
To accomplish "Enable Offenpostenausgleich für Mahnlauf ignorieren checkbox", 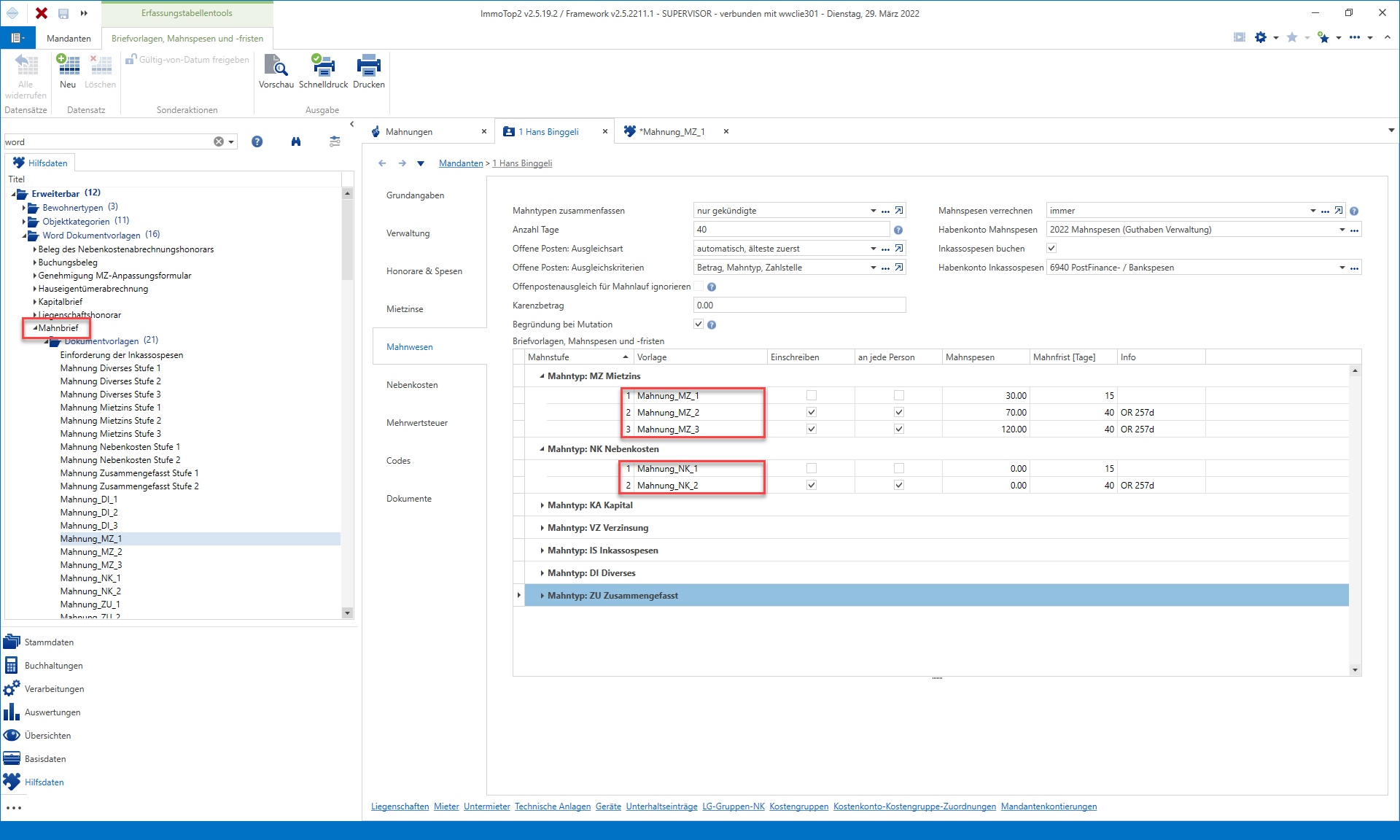I will click(699, 286).
